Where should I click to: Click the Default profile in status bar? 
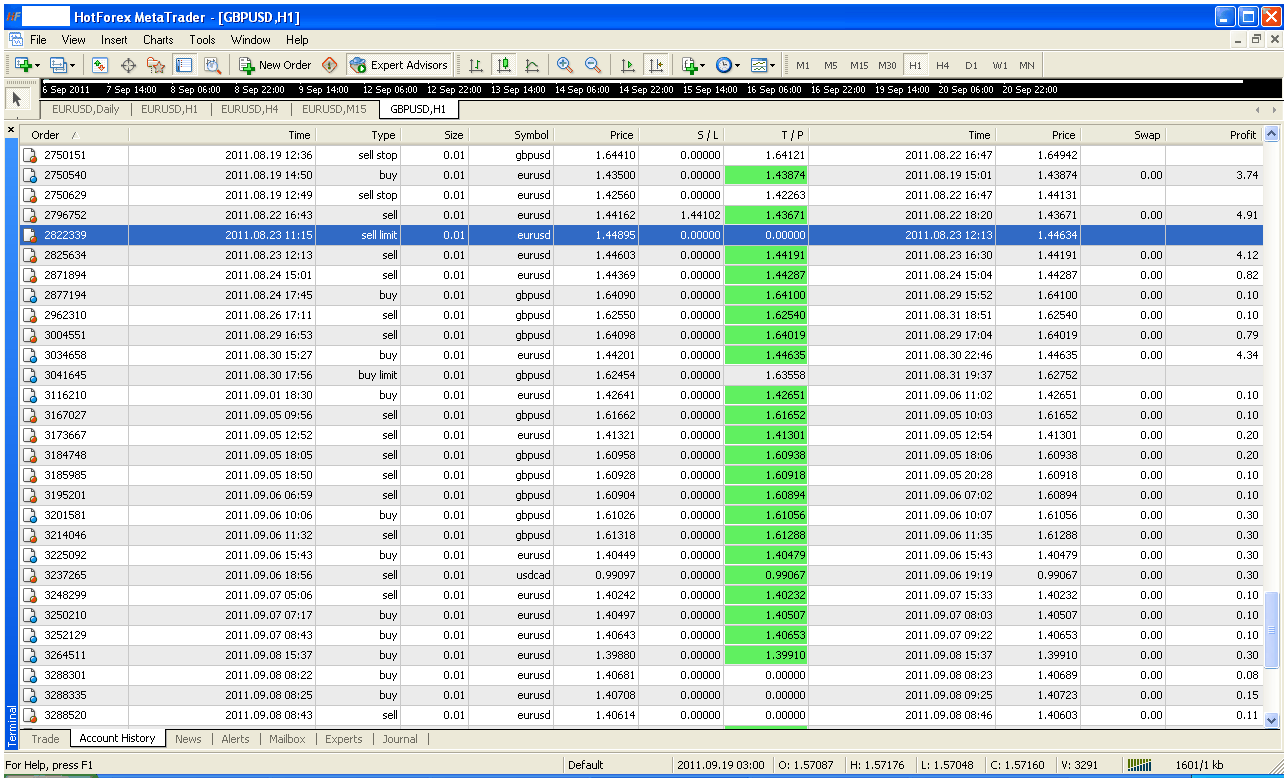pos(585,765)
